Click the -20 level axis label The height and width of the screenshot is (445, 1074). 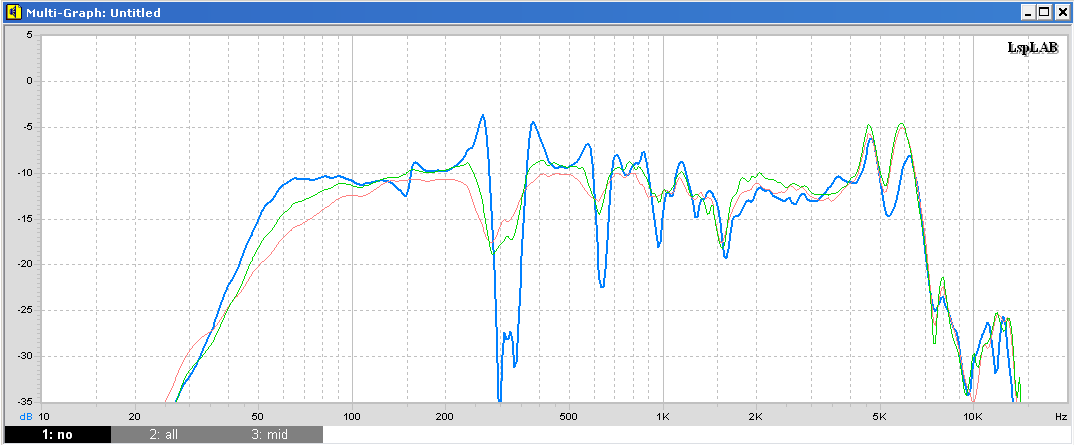pyautogui.click(x=25, y=264)
